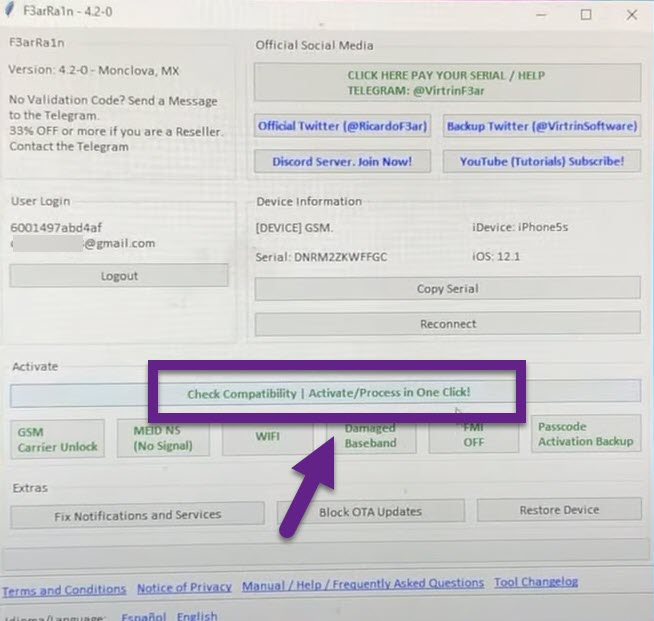Click Copy Serial button
This screenshot has height=621, width=654.
(x=448, y=288)
